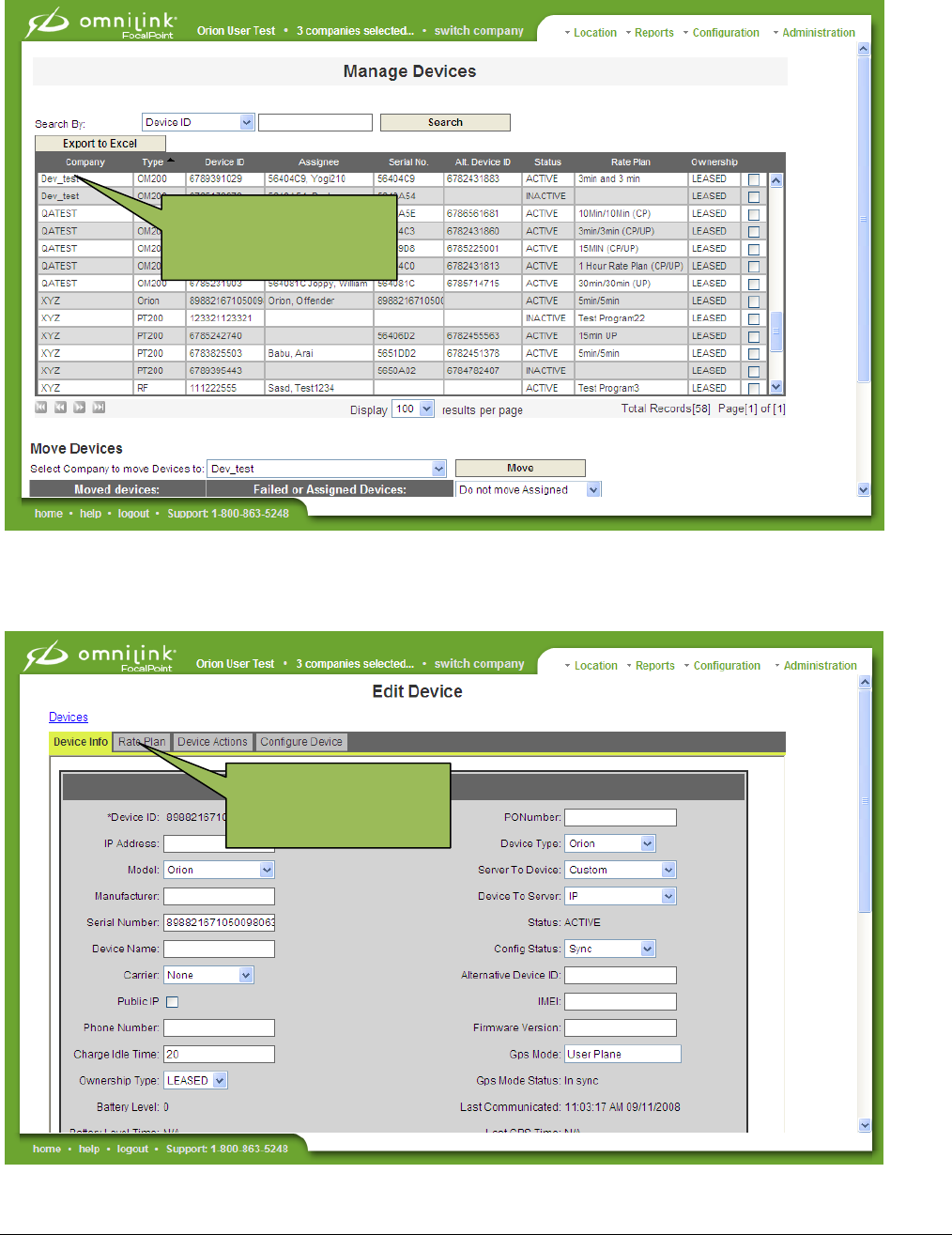
Task: Follow the Devices breadcrumb link
Action: coord(69,717)
